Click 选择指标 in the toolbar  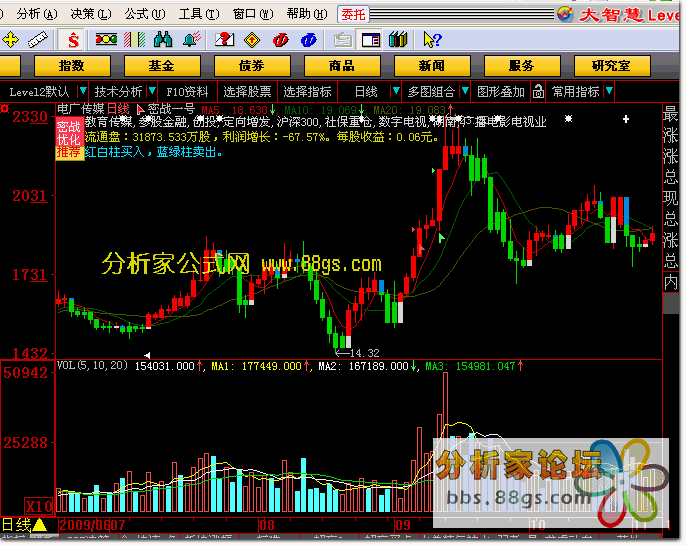307,92
